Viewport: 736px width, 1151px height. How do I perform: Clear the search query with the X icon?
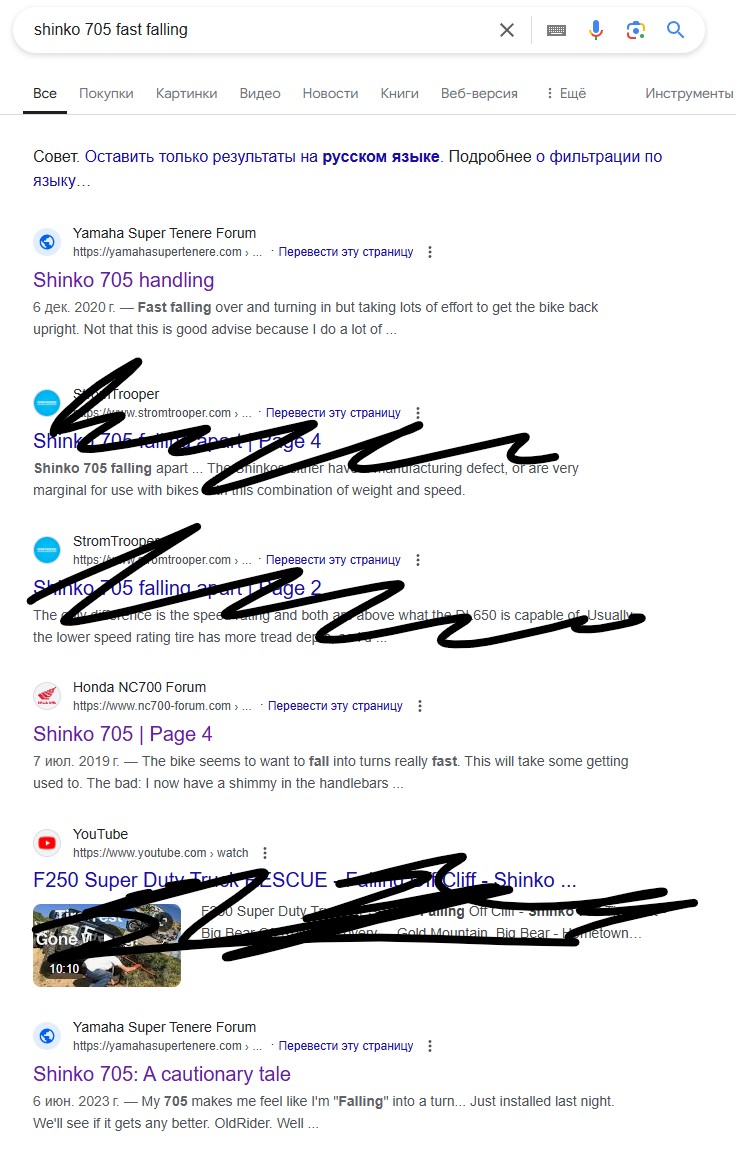click(506, 30)
